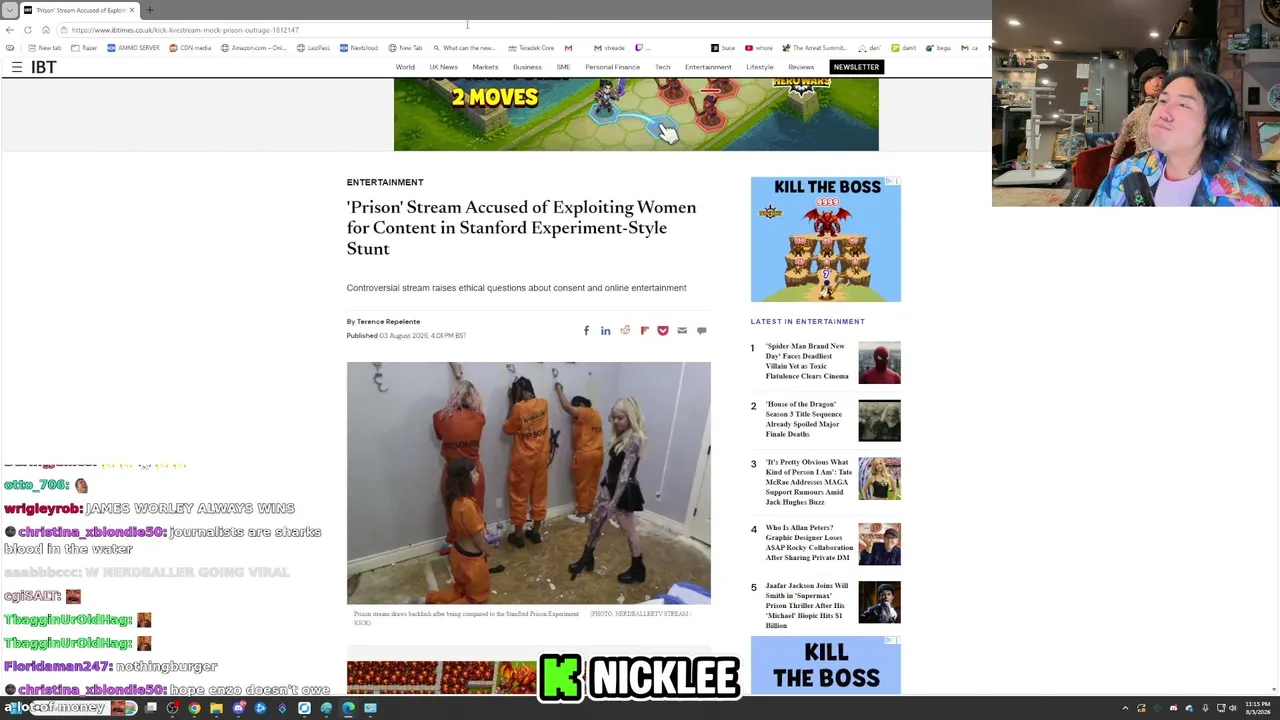The image size is (1280, 720).
Task: Save article to Pocket
Action: [x=663, y=331]
